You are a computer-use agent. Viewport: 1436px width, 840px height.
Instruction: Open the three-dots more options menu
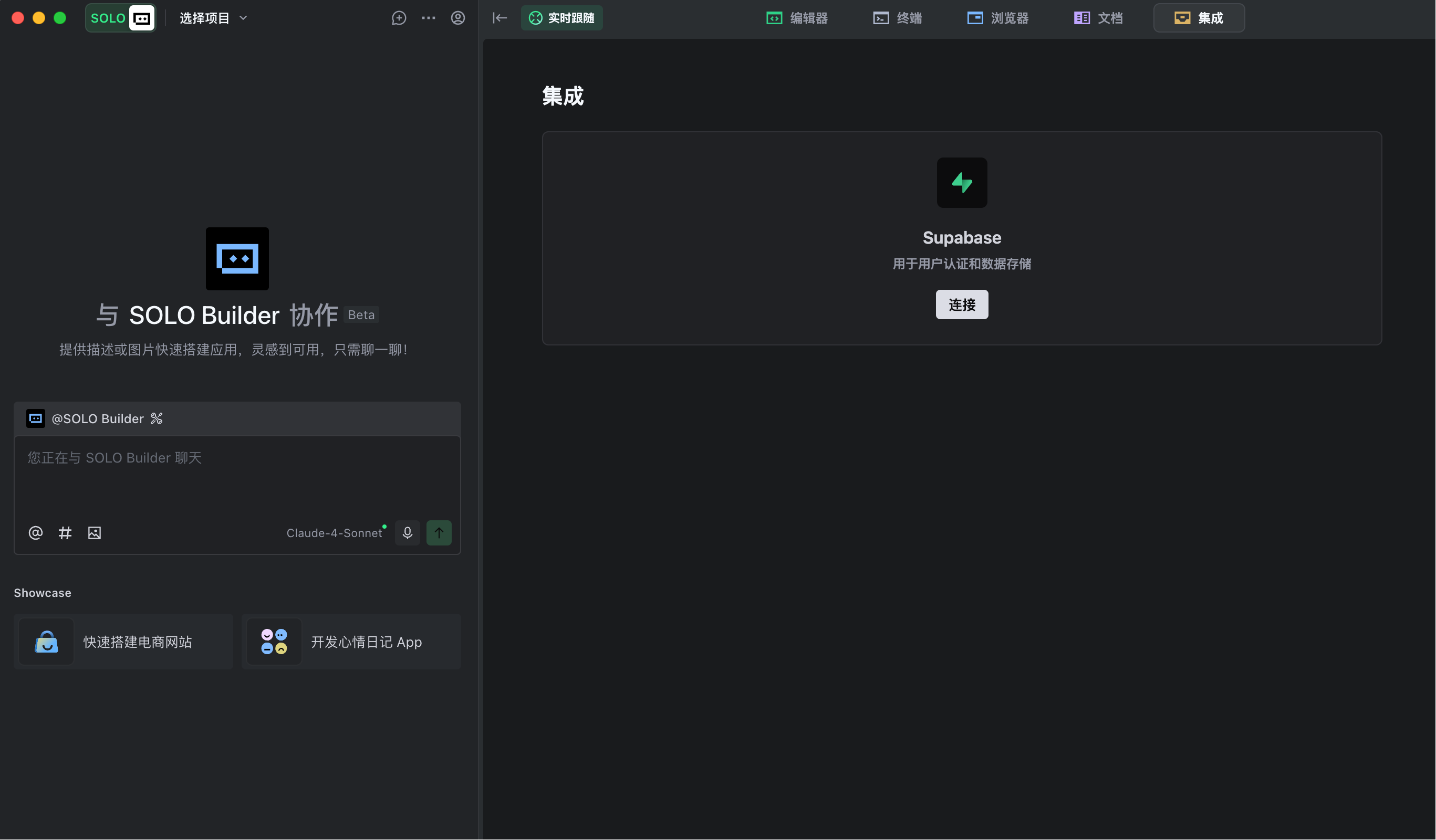429,18
